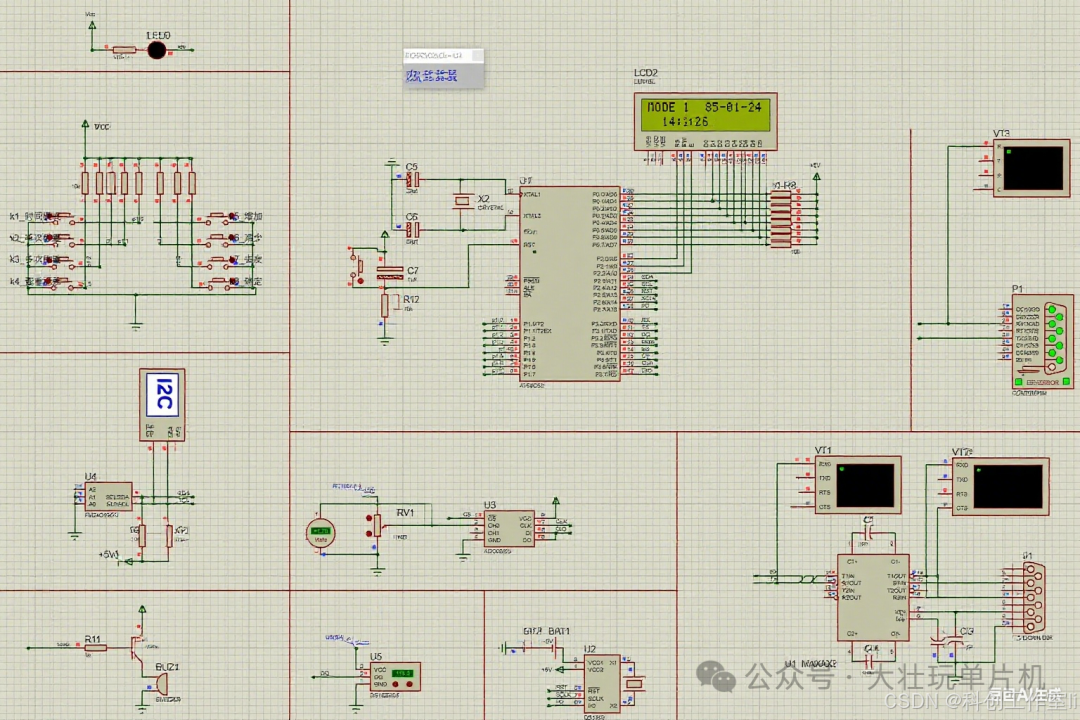The height and width of the screenshot is (720, 1080).
Task: Select resistor R12
Action: (386, 306)
